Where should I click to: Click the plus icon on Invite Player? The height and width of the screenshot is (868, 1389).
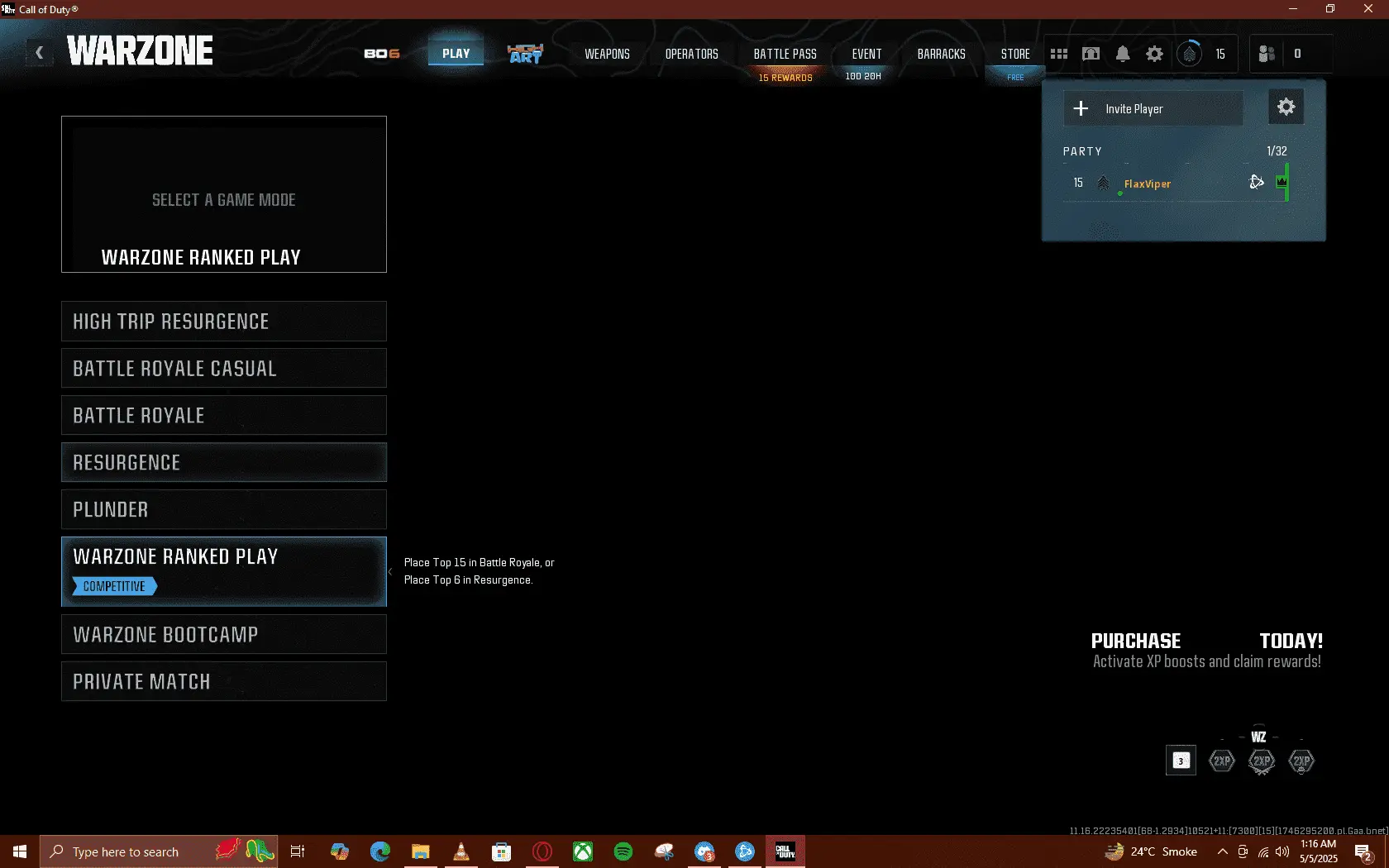[x=1081, y=108]
